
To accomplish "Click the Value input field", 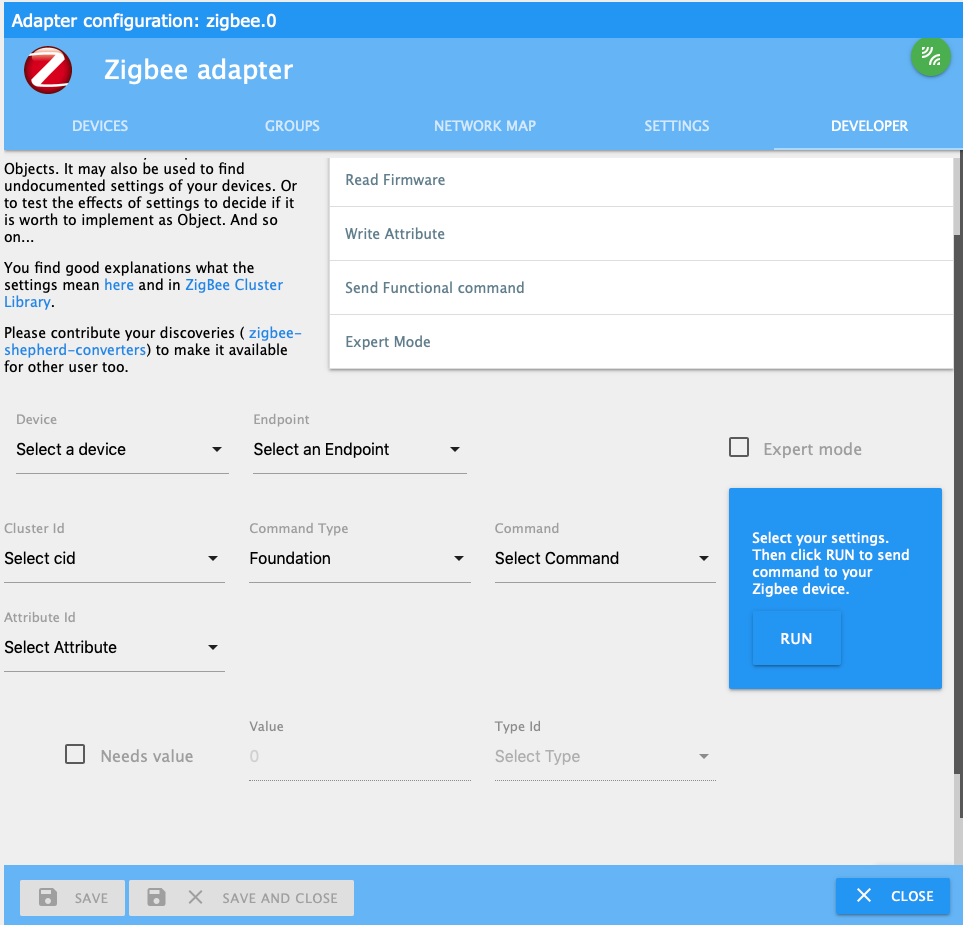I will click(x=360, y=756).
